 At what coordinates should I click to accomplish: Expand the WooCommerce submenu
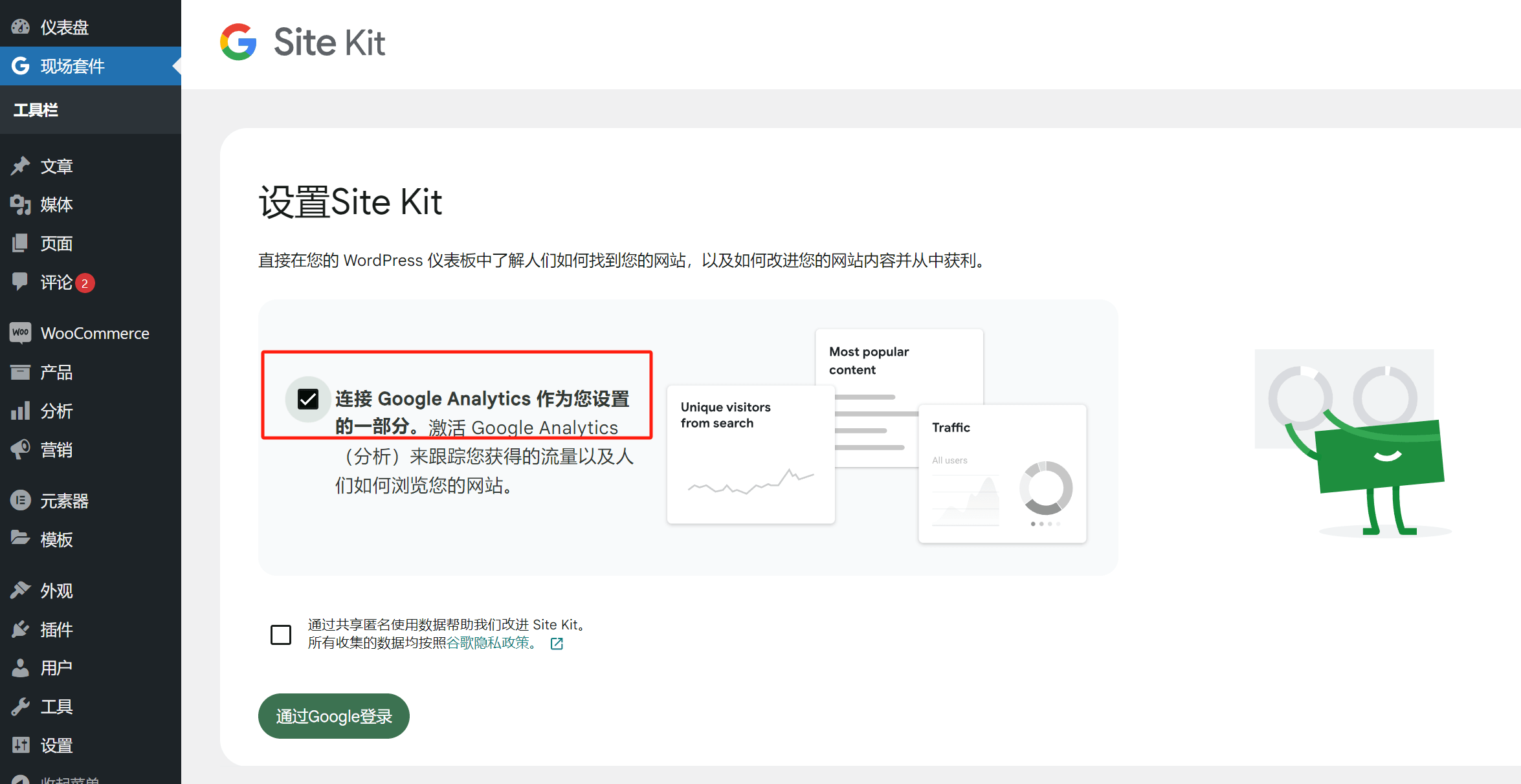[x=94, y=332]
